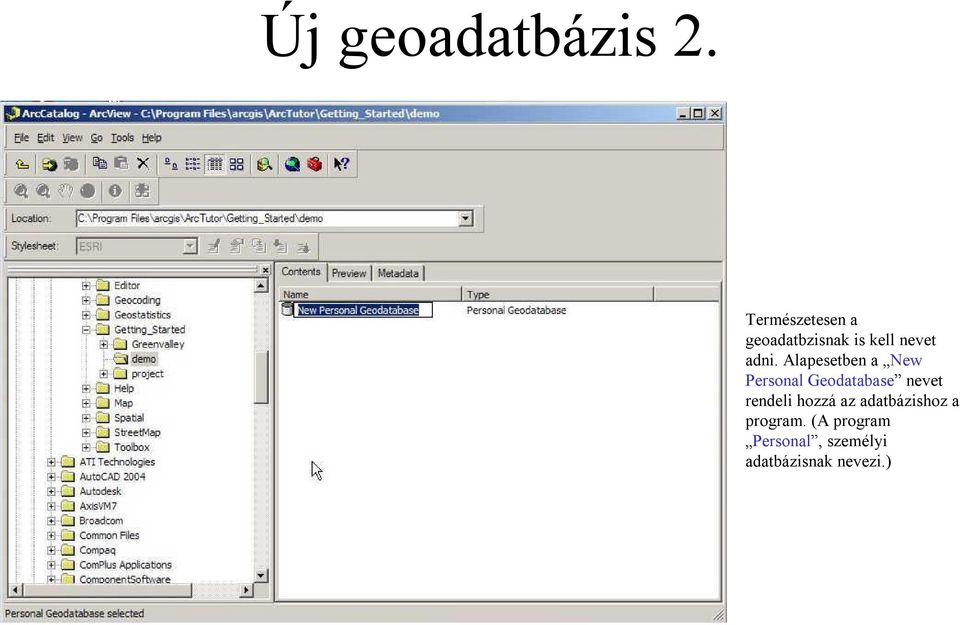Select the Details view icon

(215, 164)
